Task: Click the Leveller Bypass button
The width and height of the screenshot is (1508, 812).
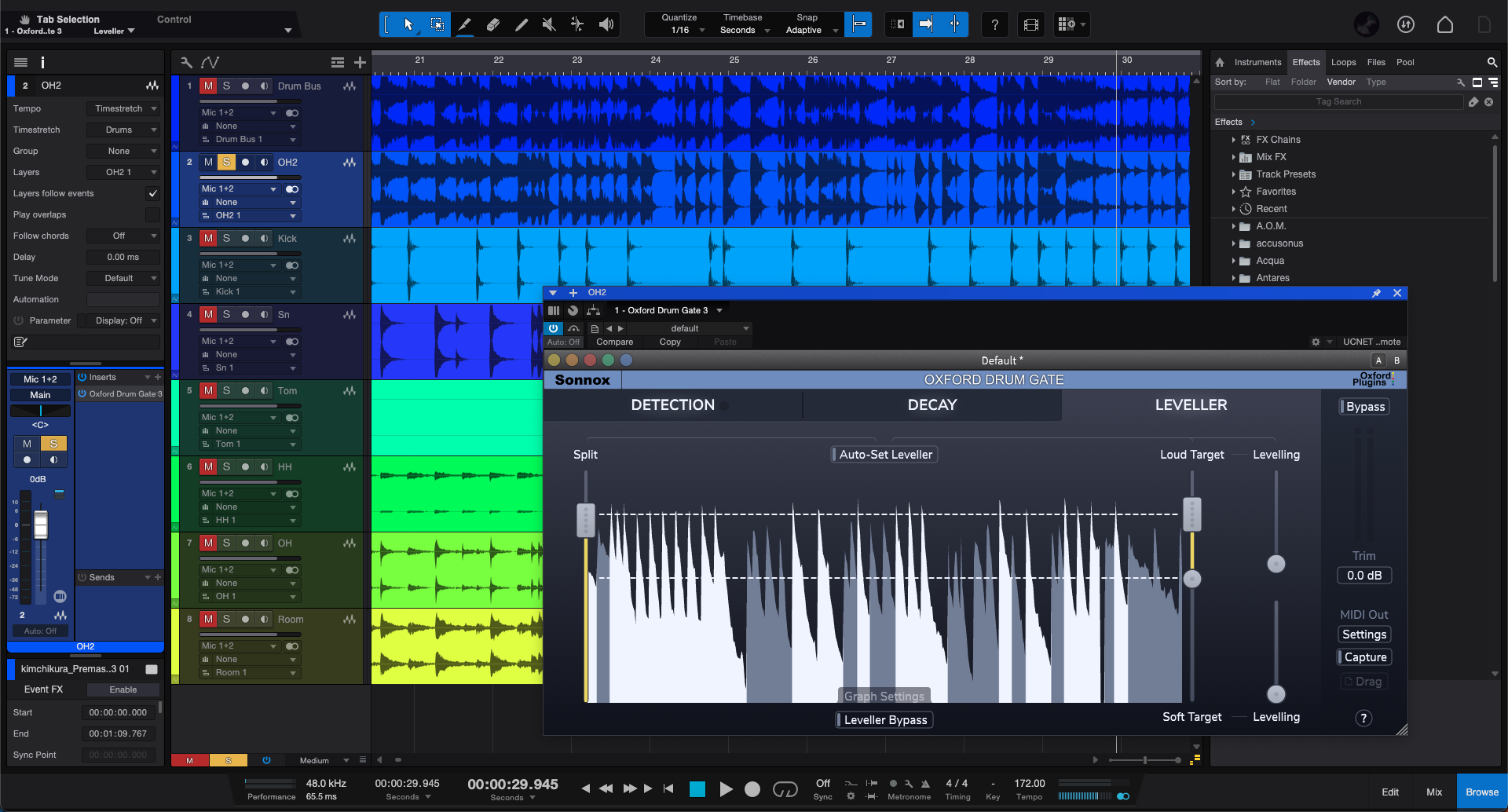Action: click(x=884, y=720)
